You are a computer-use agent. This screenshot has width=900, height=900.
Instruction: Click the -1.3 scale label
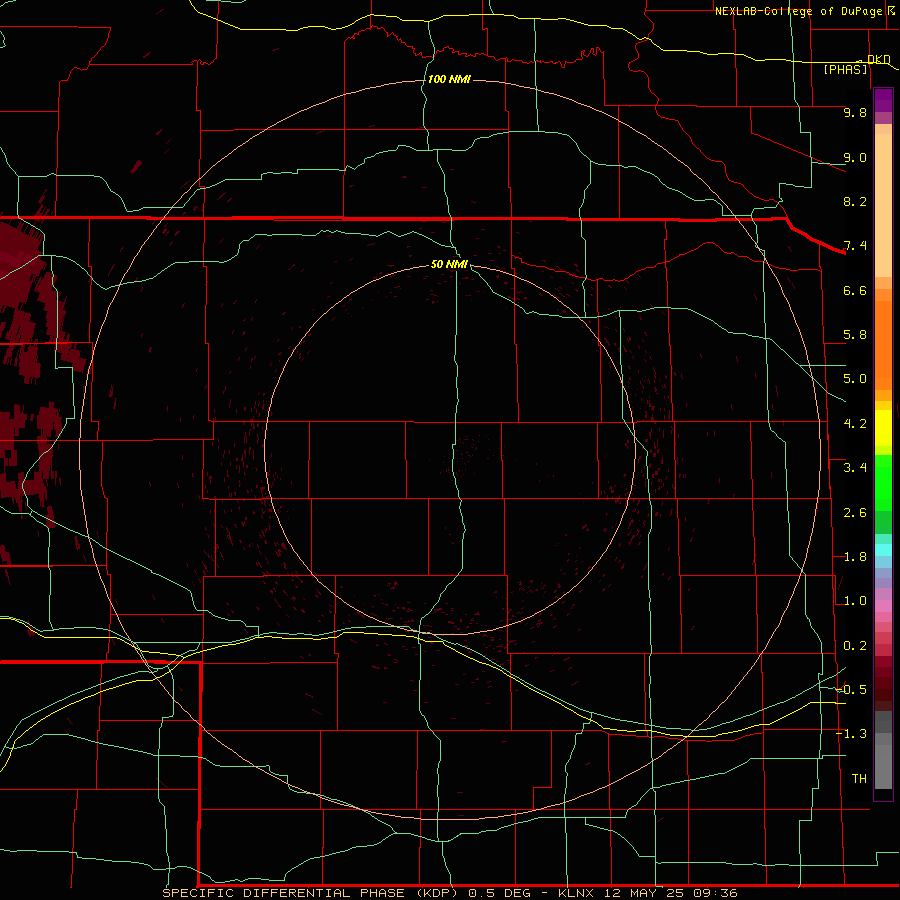pos(852,734)
